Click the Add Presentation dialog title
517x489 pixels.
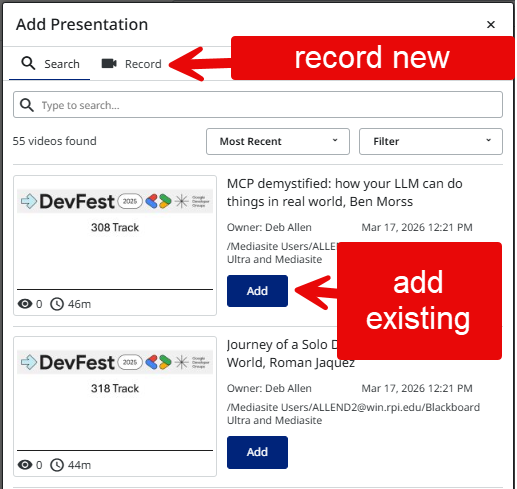pyautogui.click(x=82, y=25)
